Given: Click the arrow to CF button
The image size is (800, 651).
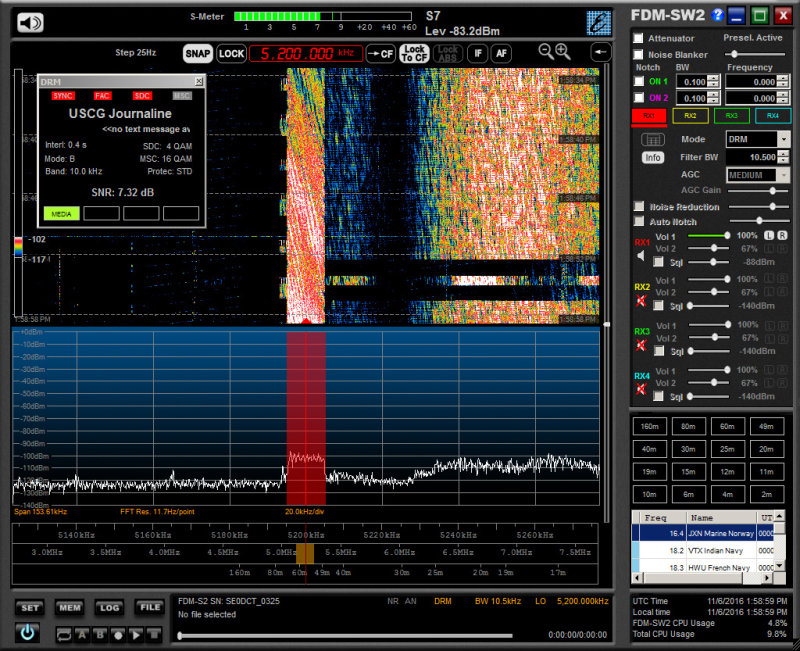Looking at the screenshot, I should click(x=381, y=54).
